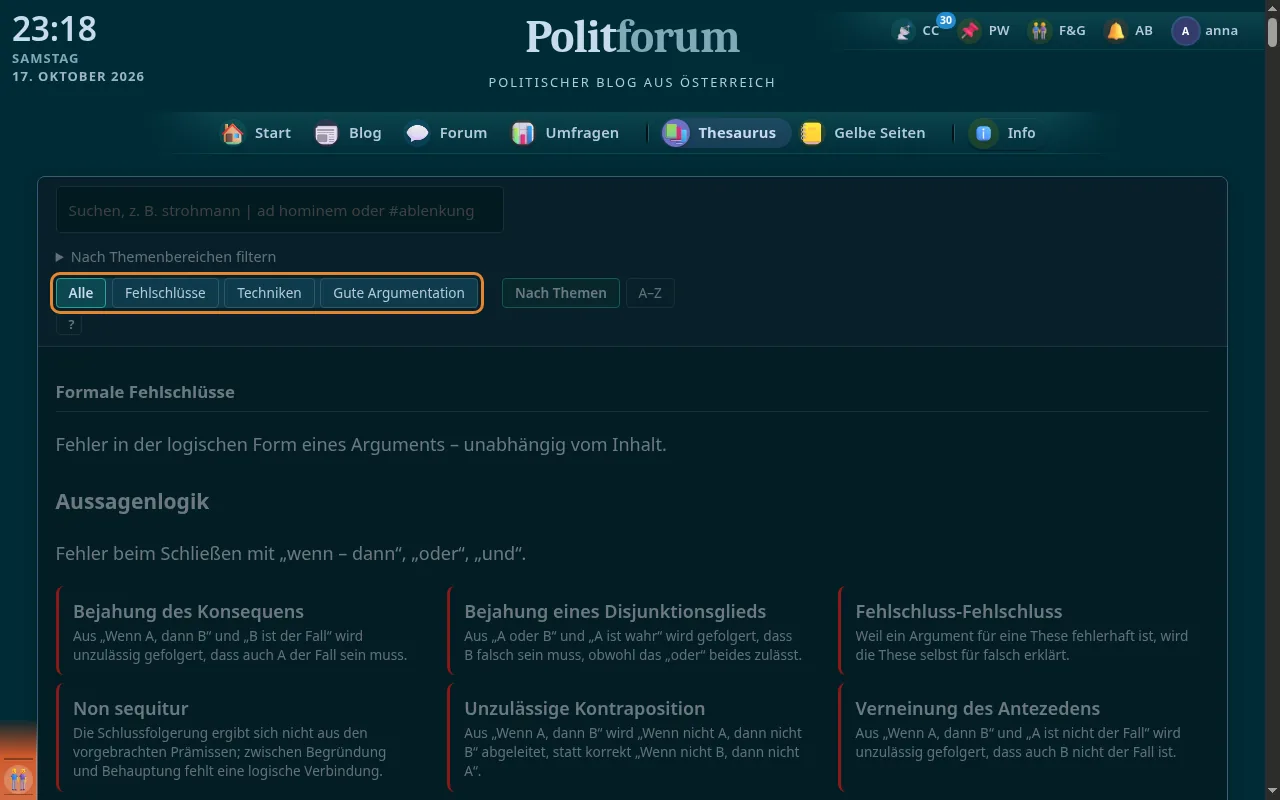1280x800 pixels.
Task: Click into the thesaurus search field
Action: (280, 210)
